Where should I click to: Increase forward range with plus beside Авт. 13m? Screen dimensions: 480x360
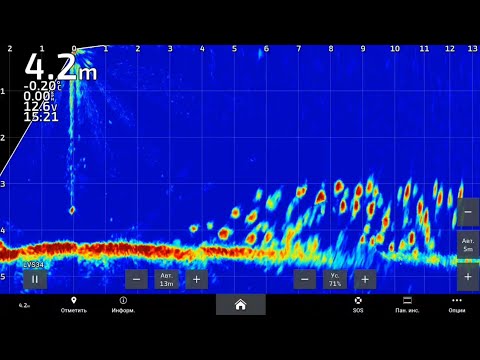coord(197,279)
